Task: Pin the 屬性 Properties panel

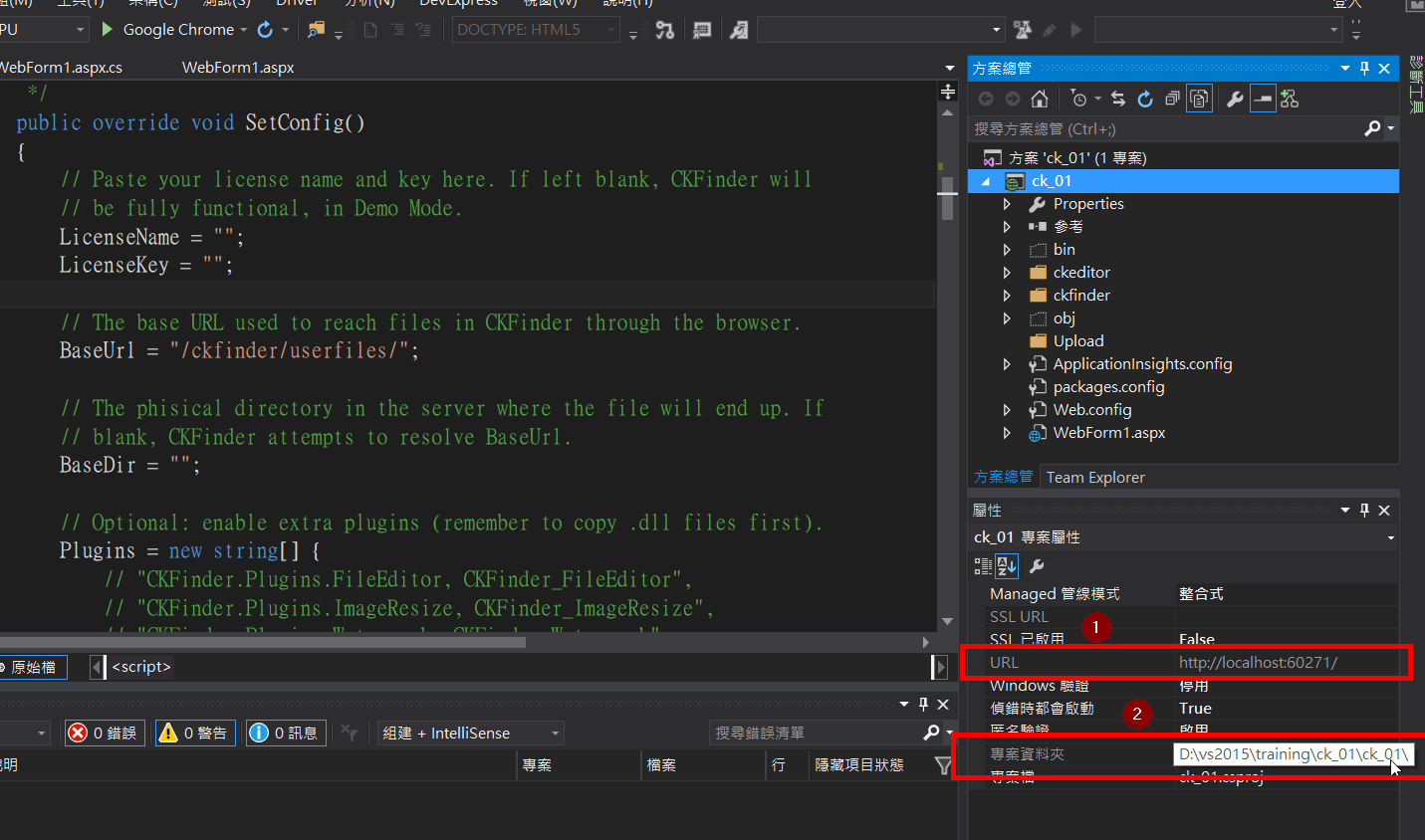Action: pyautogui.click(x=1364, y=511)
